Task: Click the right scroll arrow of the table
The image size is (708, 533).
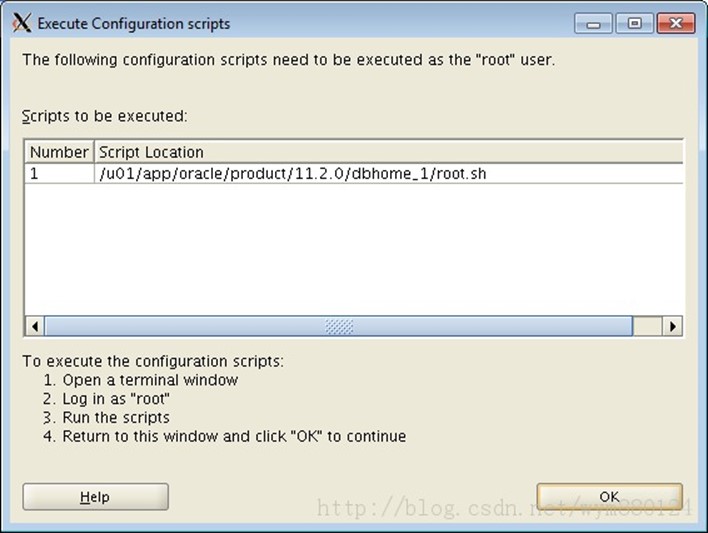Action: click(672, 326)
